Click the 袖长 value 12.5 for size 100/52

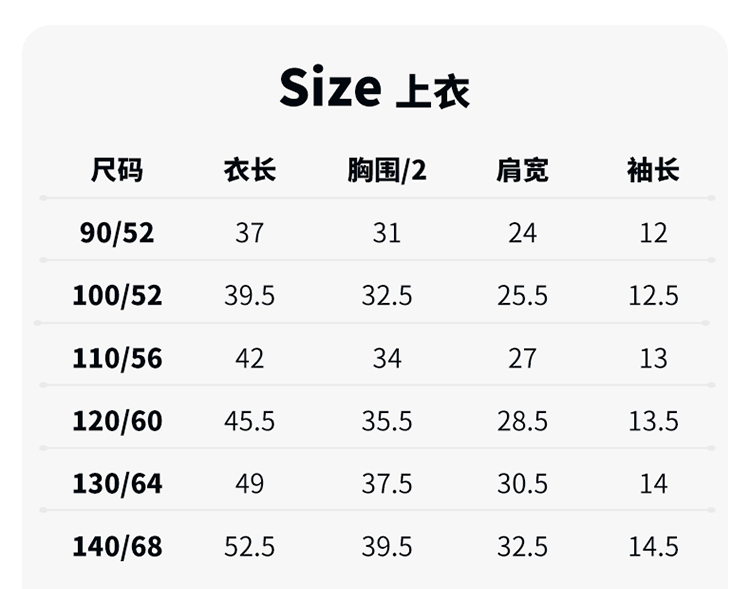[x=653, y=296]
